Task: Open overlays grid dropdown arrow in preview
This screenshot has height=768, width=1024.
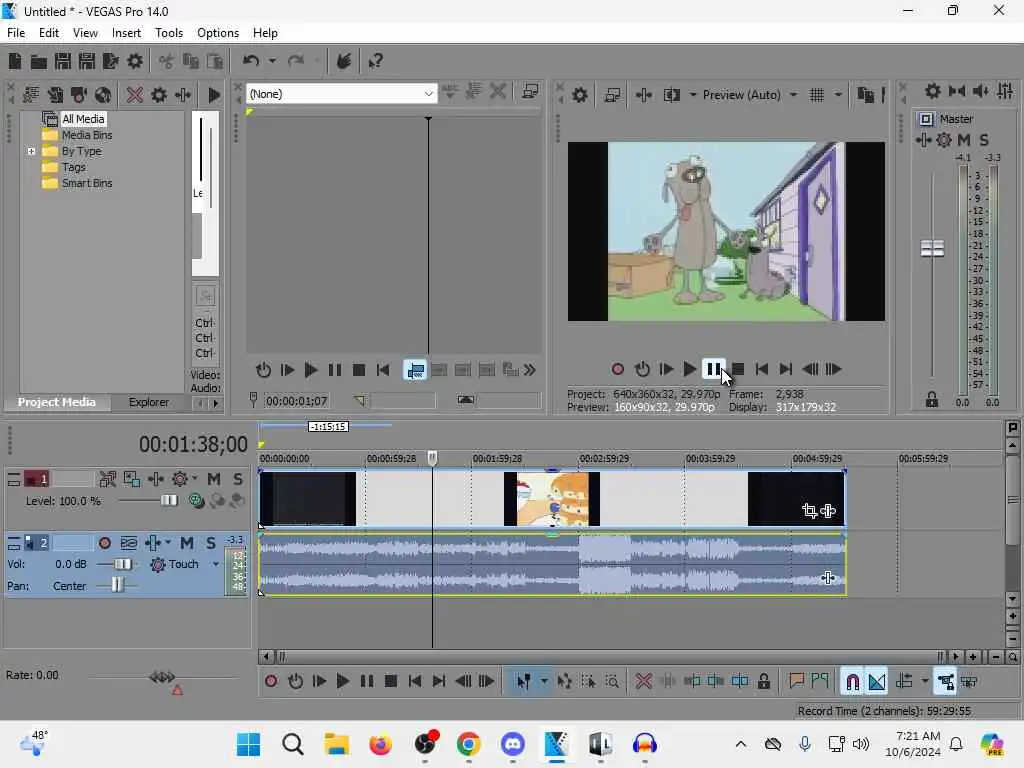Action: coord(838,95)
